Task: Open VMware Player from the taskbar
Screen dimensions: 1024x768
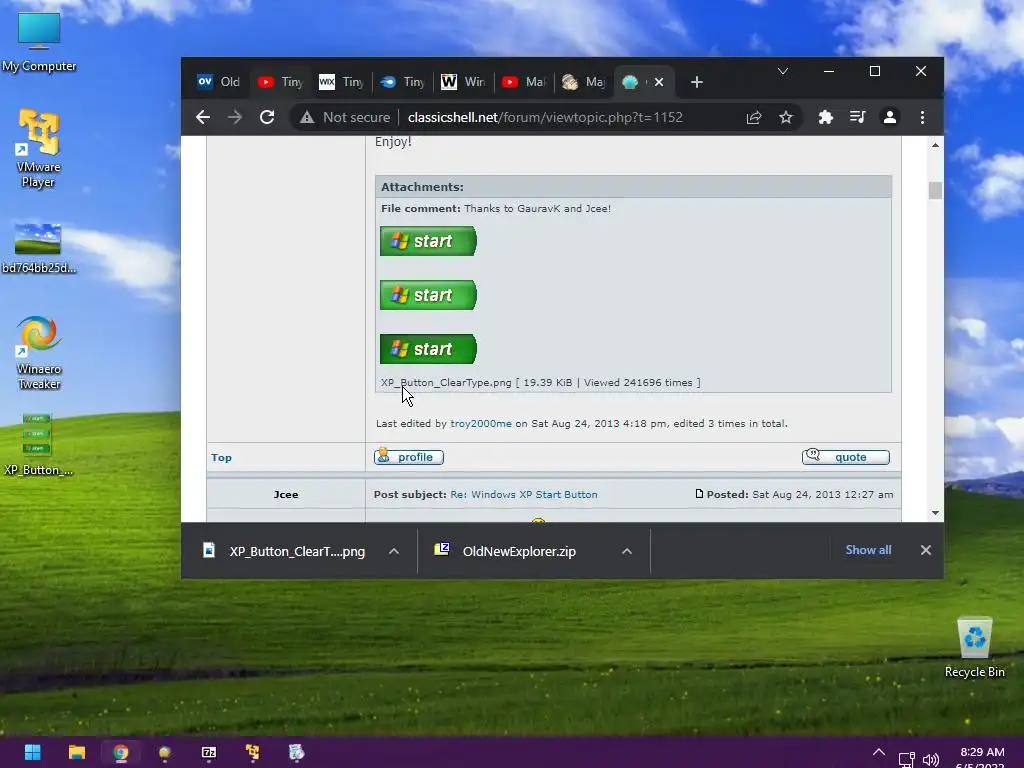Action: (x=252, y=752)
